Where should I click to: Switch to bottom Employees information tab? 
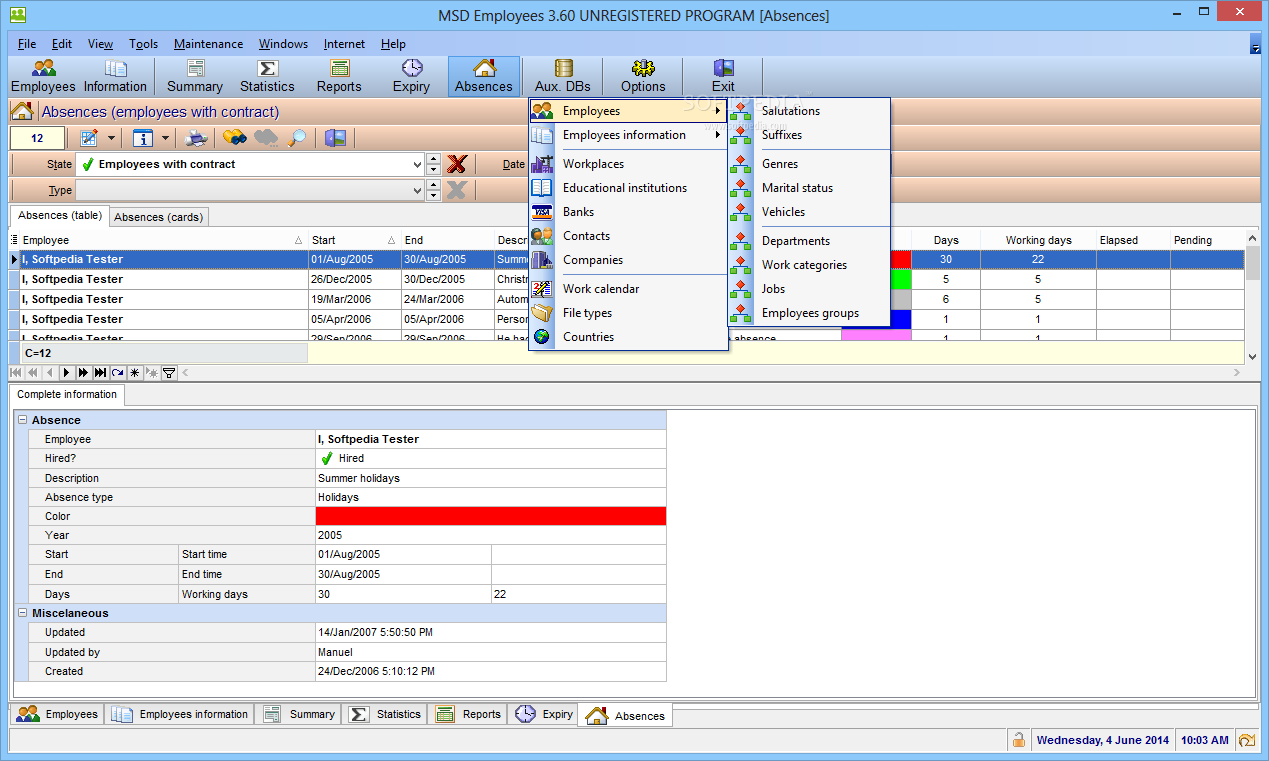(x=180, y=714)
